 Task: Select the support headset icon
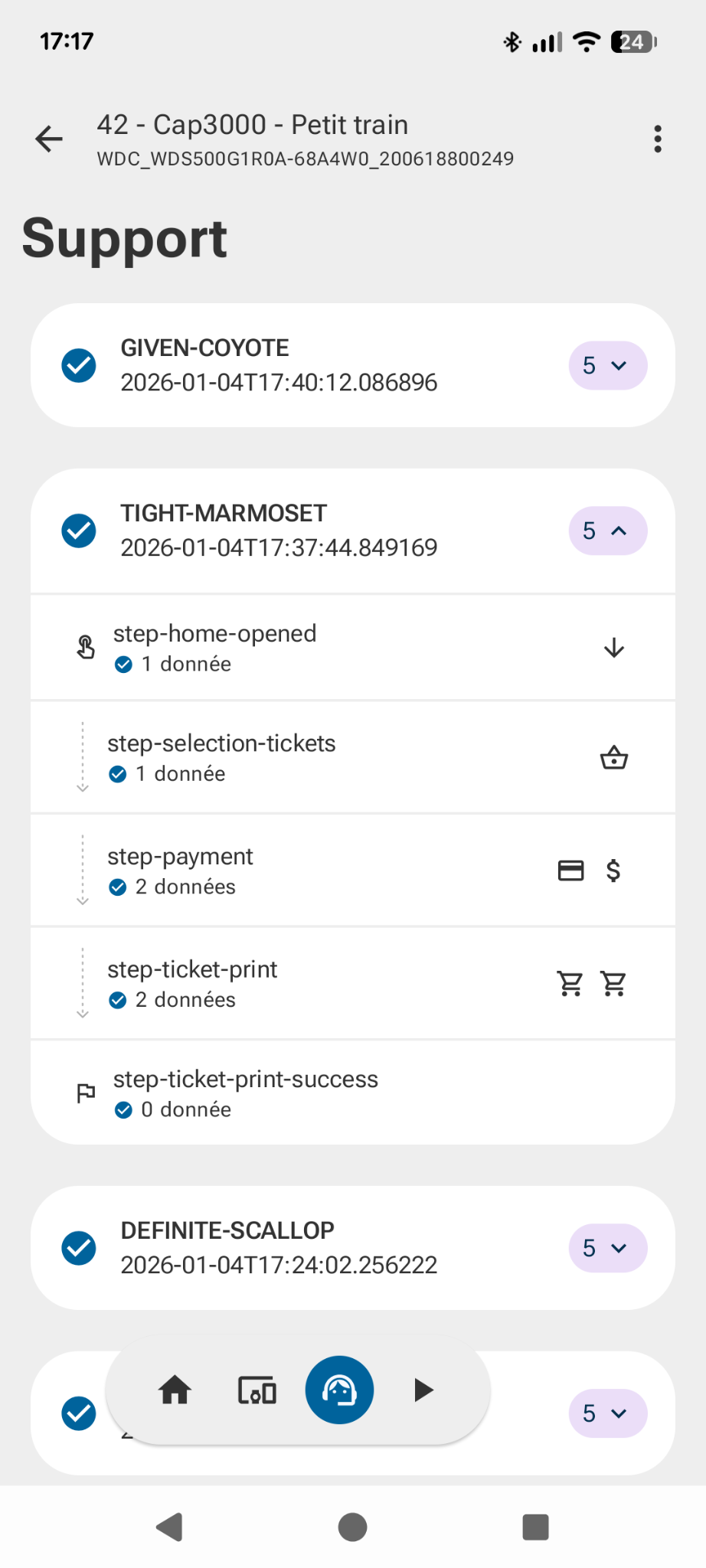point(339,1390)
